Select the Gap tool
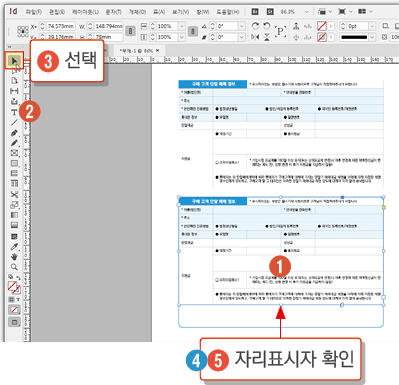399x385 pixels. [14, 91]
